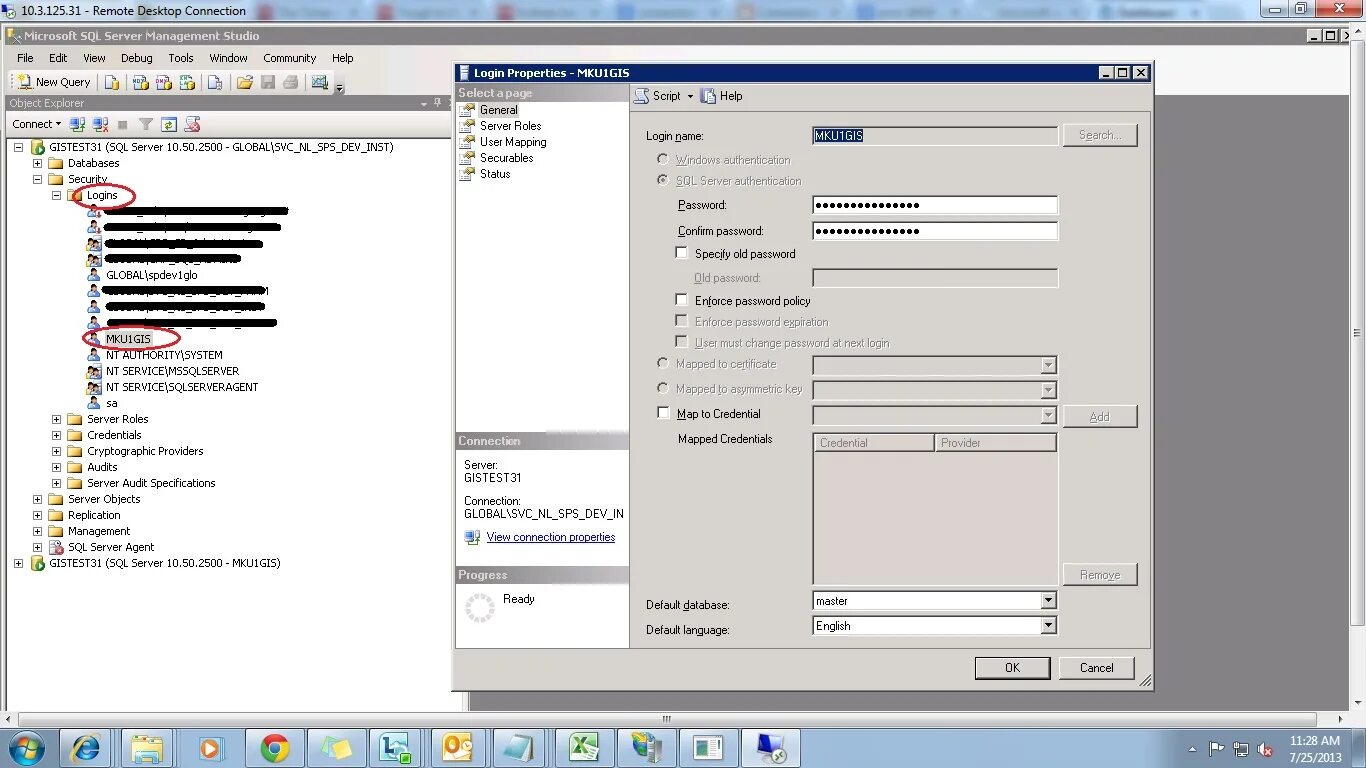The width and height of the screenshot is (1366, 768).
Task: Expand the Server Roles folder node
Action: click(57, 419)
